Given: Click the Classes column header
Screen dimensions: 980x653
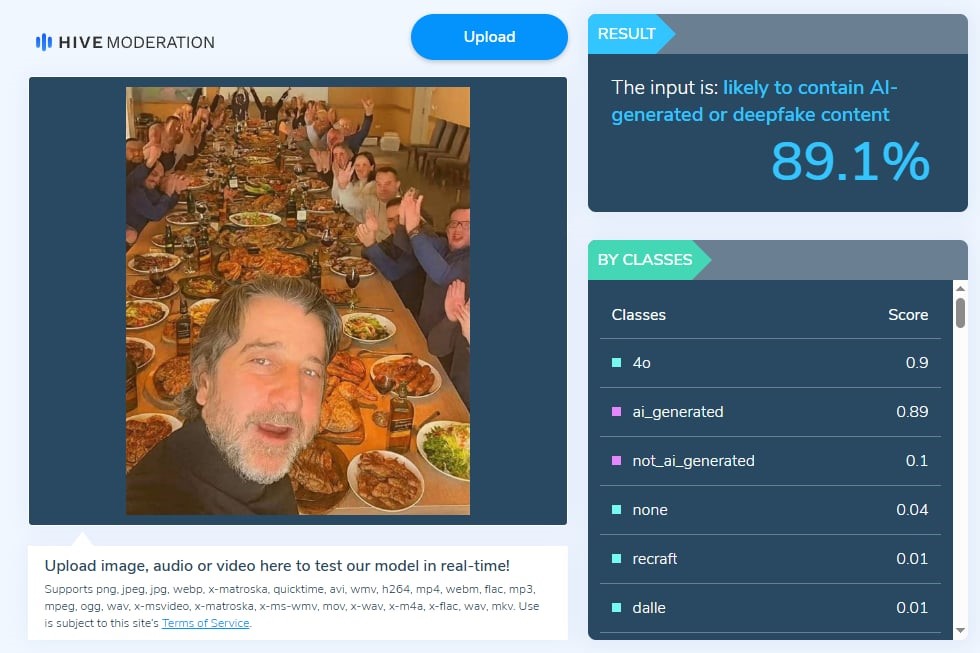Looking at the screenshot, I should [638, 315].
